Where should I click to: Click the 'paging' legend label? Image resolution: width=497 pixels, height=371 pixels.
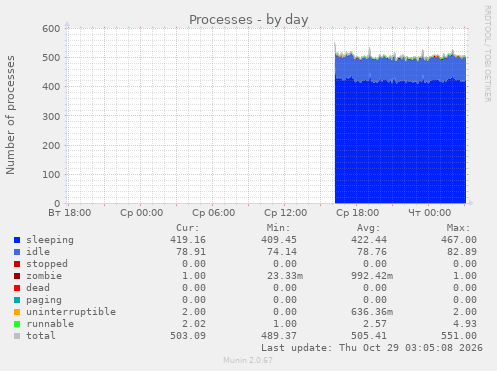tap(44, 300)
